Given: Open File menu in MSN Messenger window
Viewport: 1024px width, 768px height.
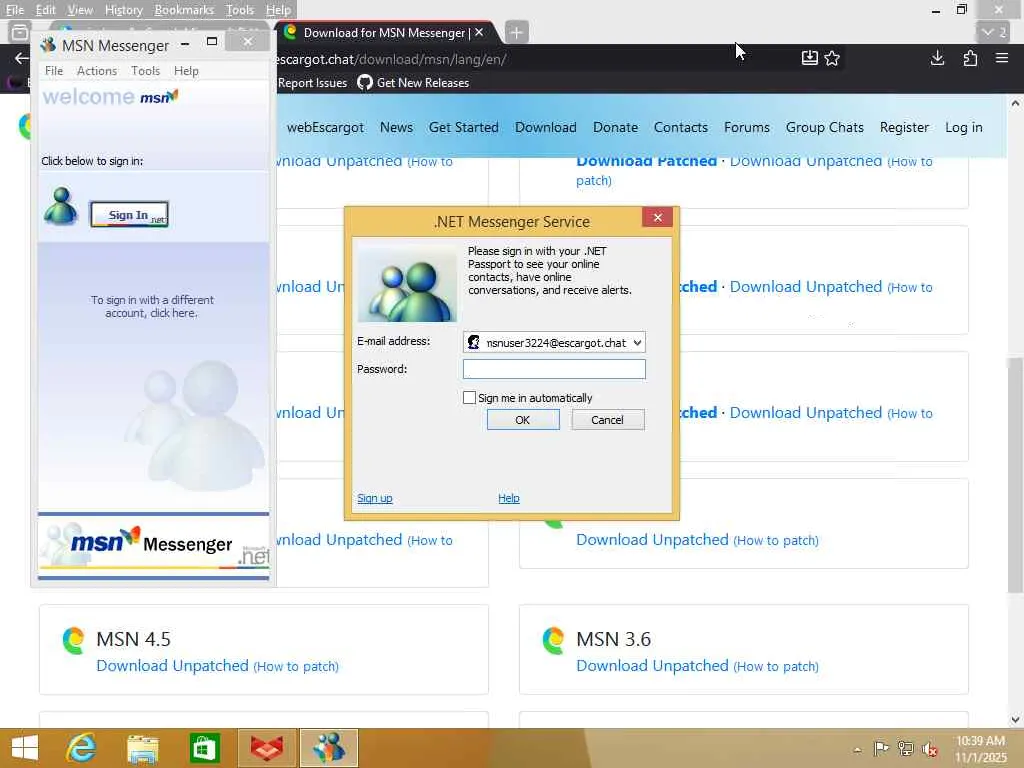Looking at the screenshot, I should tap(54, 71).
